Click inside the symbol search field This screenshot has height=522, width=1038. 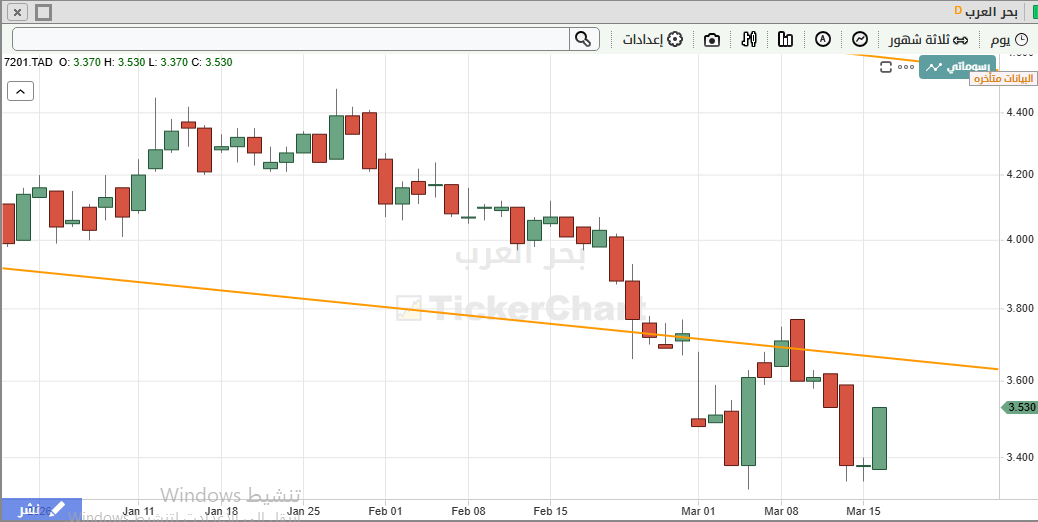click(x=290, y=39)
